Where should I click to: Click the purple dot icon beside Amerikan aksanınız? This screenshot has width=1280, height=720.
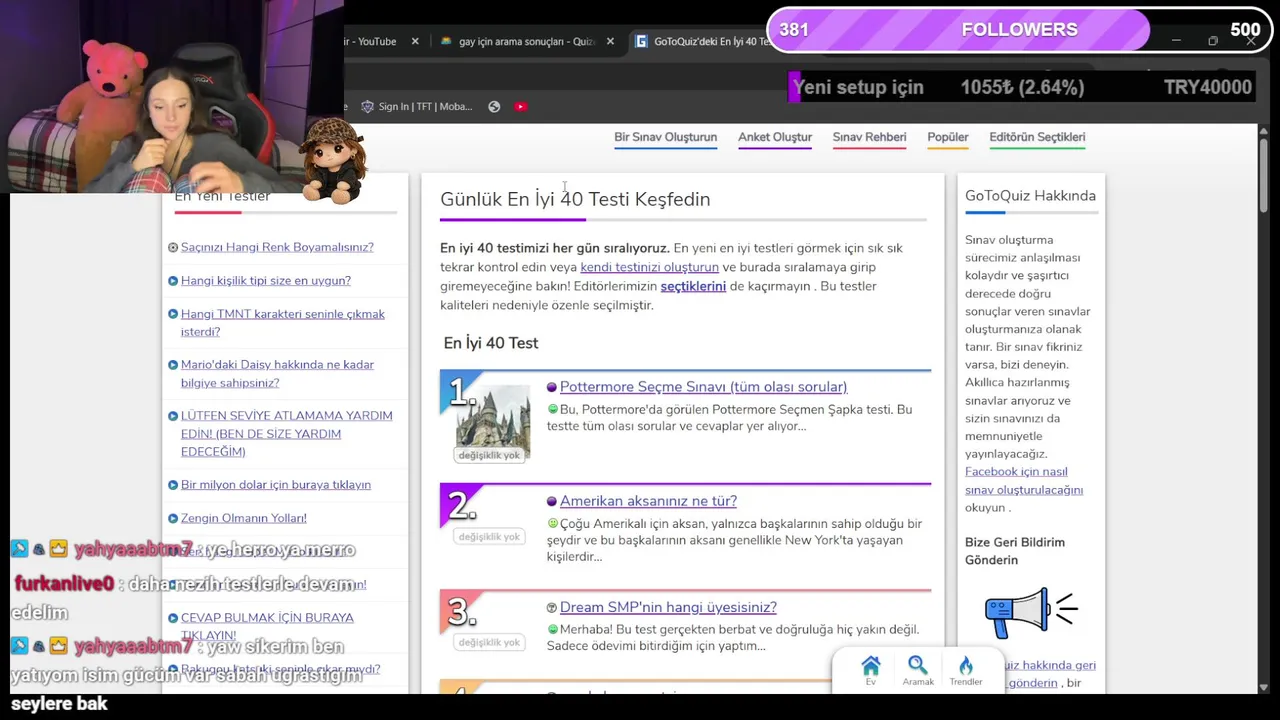click(551, 501)
